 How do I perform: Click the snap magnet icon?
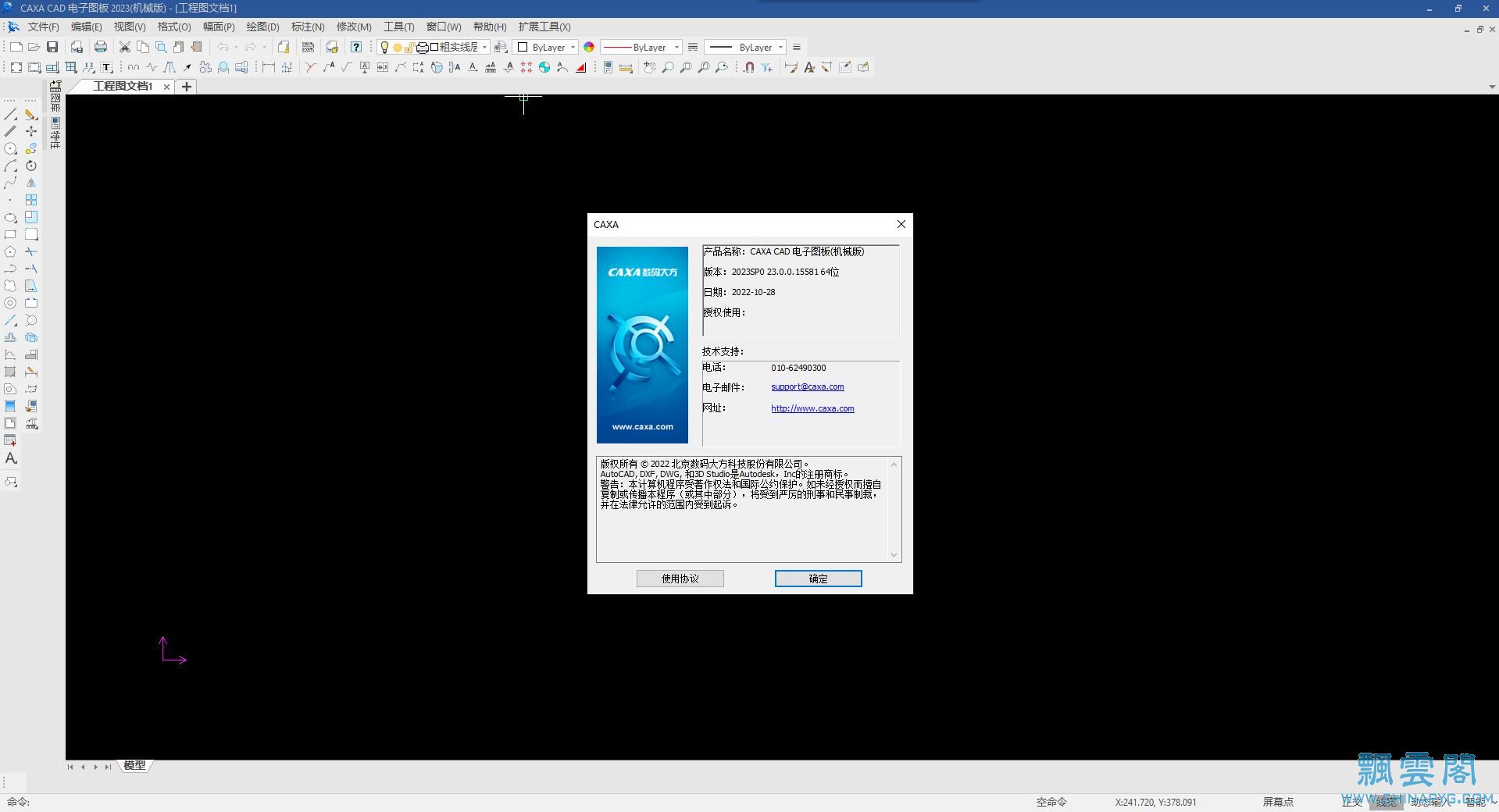749,67
